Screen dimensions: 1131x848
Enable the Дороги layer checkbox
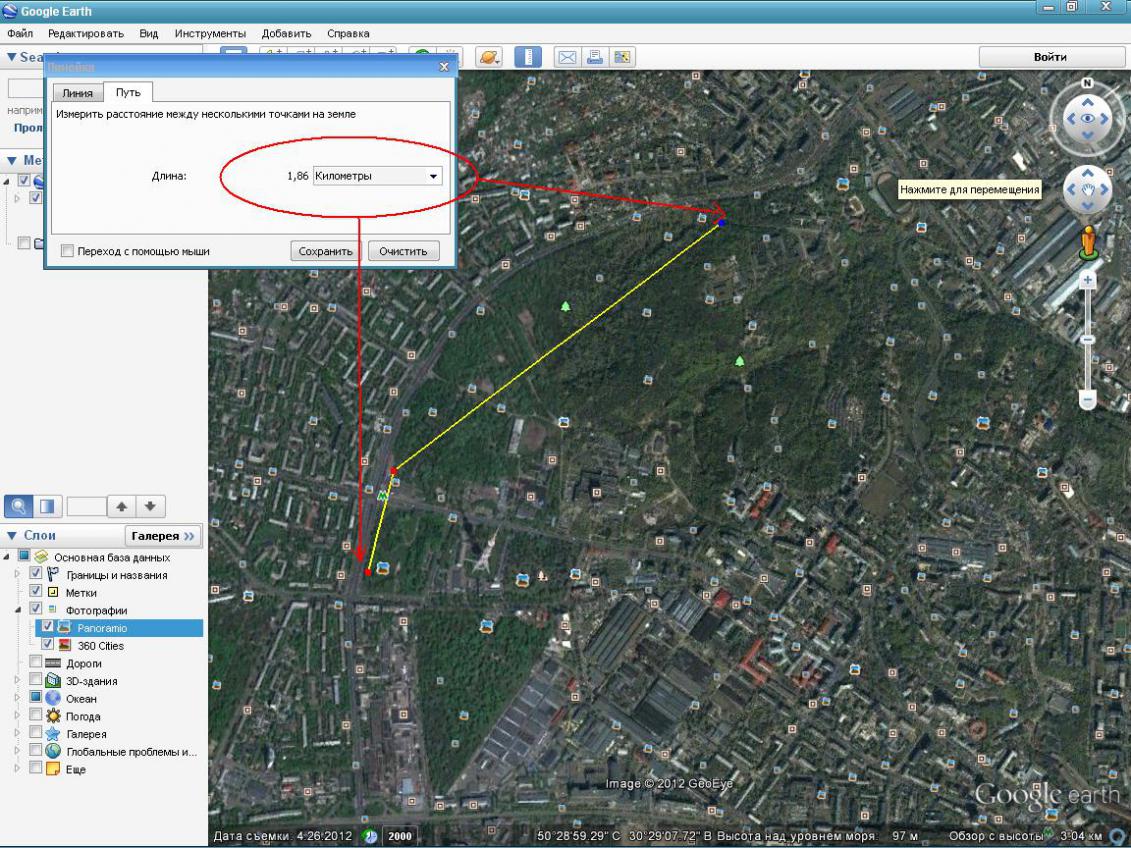36,663
